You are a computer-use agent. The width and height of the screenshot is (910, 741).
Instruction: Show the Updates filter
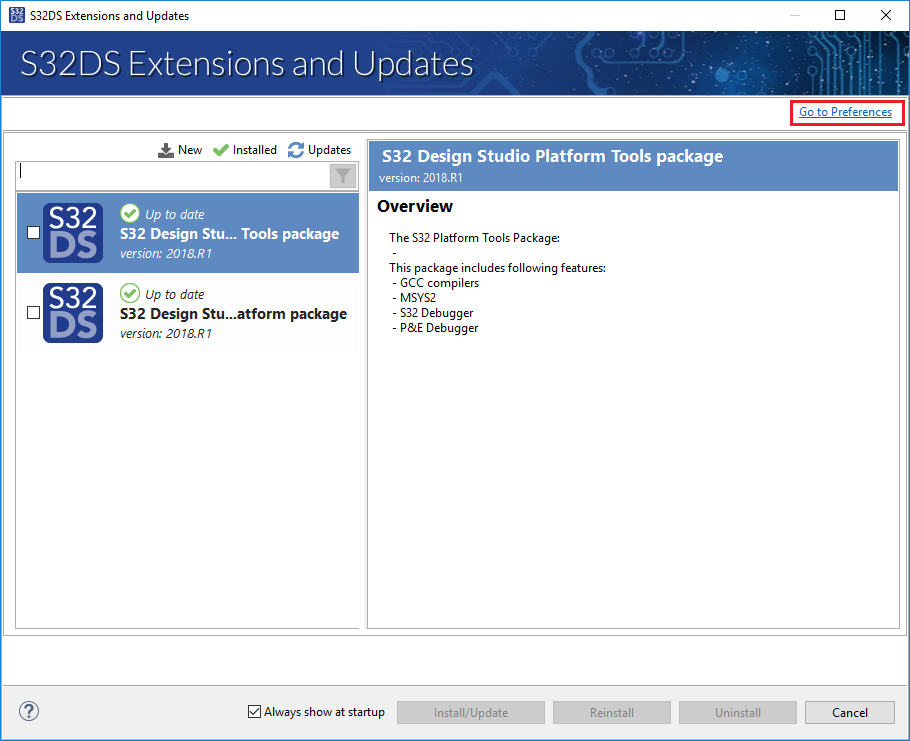click(320, 150)
